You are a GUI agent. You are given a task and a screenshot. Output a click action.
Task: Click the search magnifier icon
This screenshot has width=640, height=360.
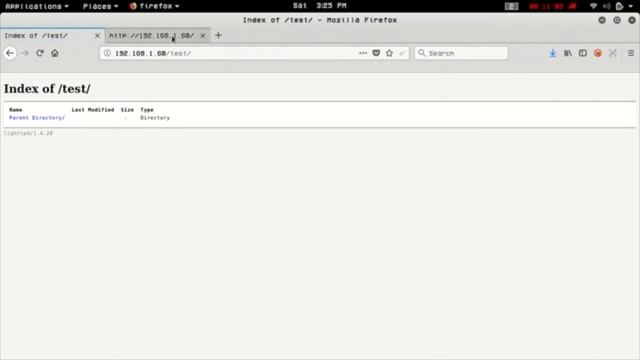point(422,53)
